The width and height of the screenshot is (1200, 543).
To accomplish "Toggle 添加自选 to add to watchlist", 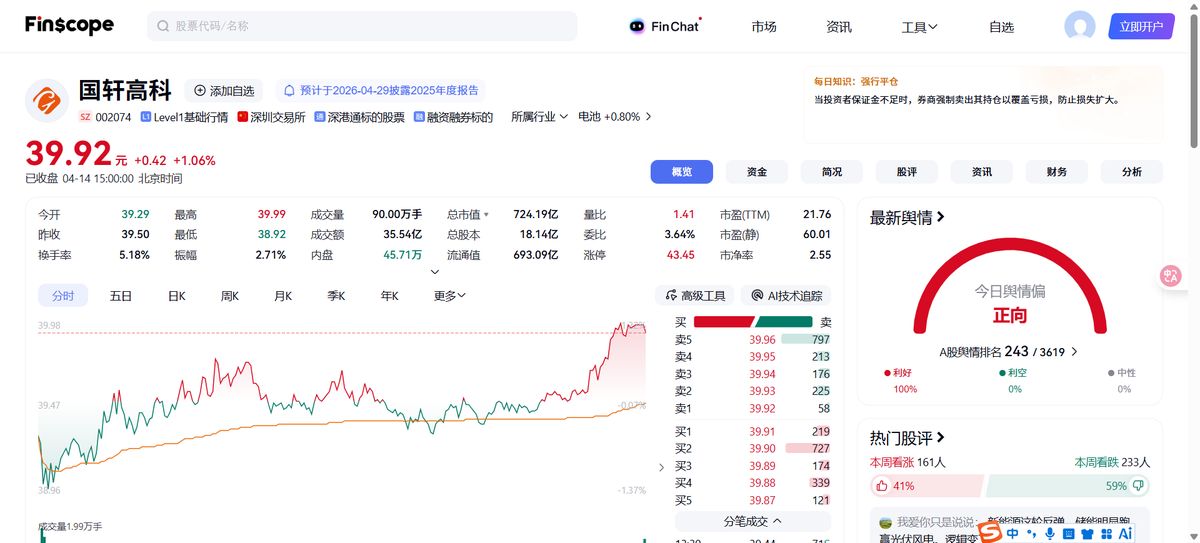I will [224, 91].
